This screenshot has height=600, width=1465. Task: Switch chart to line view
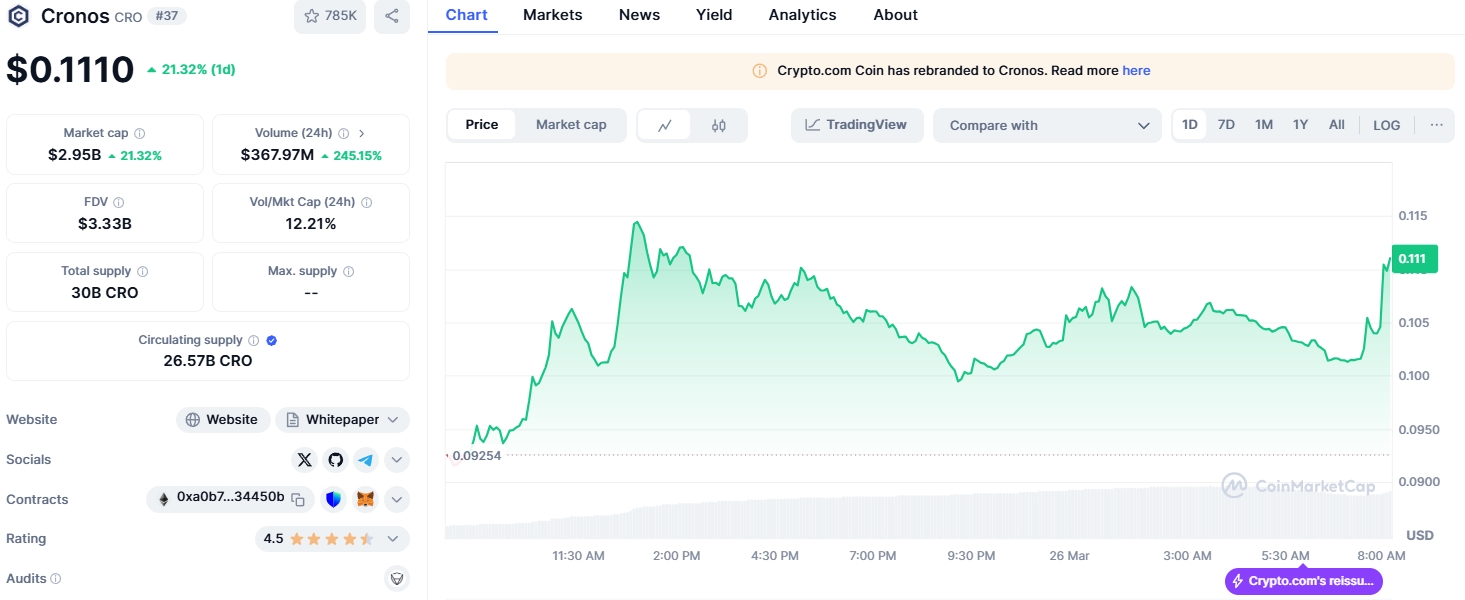pos(665,125)
